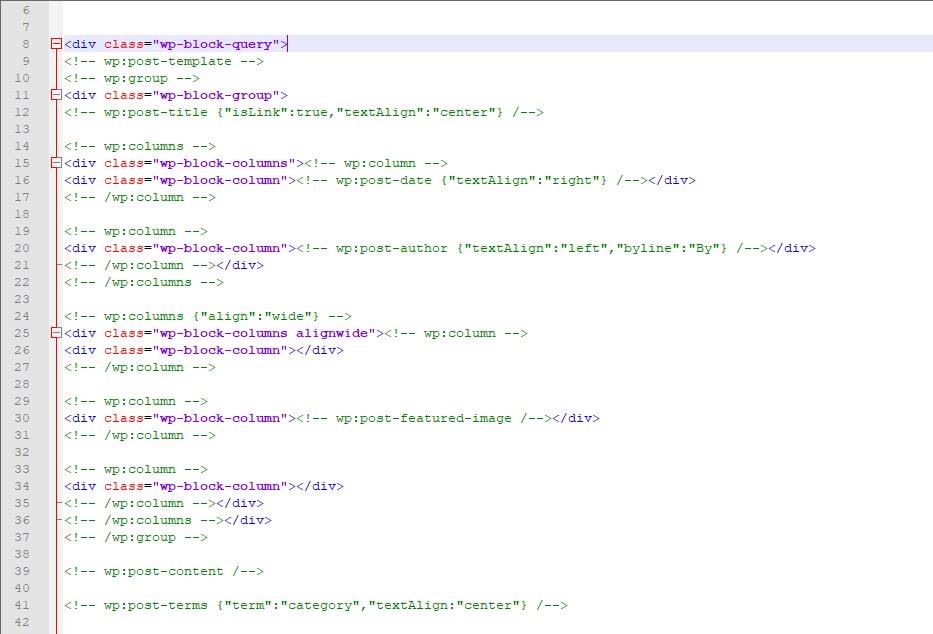This screenshot has height=634, width=933.
Task: Click the empty wp-block-column div on line 26
Action: (204, 350)
